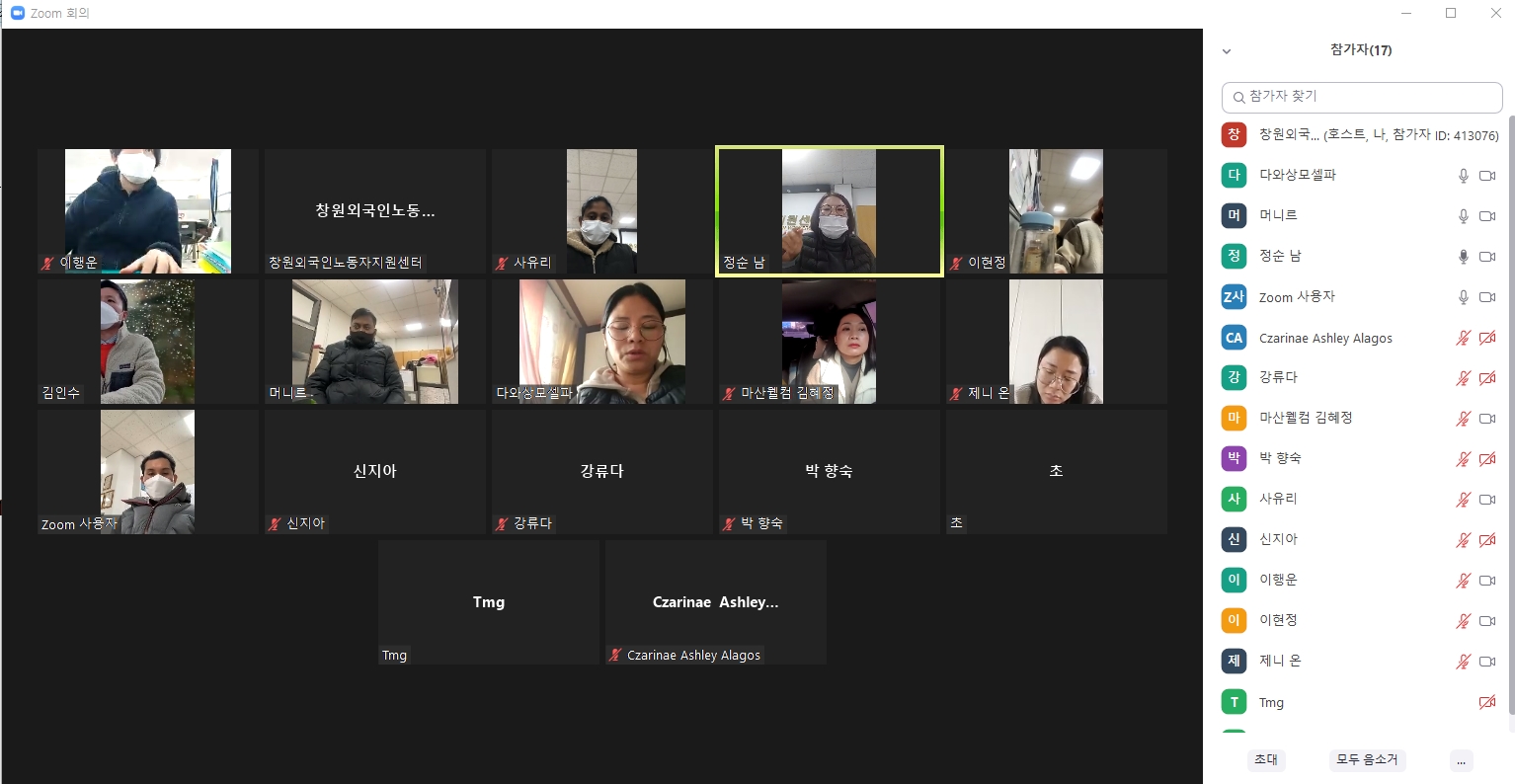This screenshot has width=1515, height=784.
Task: Click 사유리 muted microphone icon in list
Action: pyautogui.click(x=1464, y=500)
